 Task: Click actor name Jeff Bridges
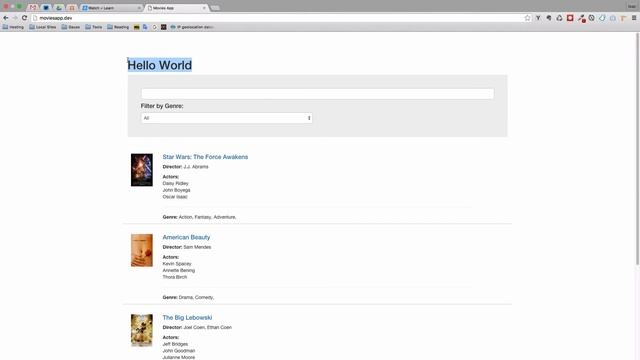click(175, 344)
